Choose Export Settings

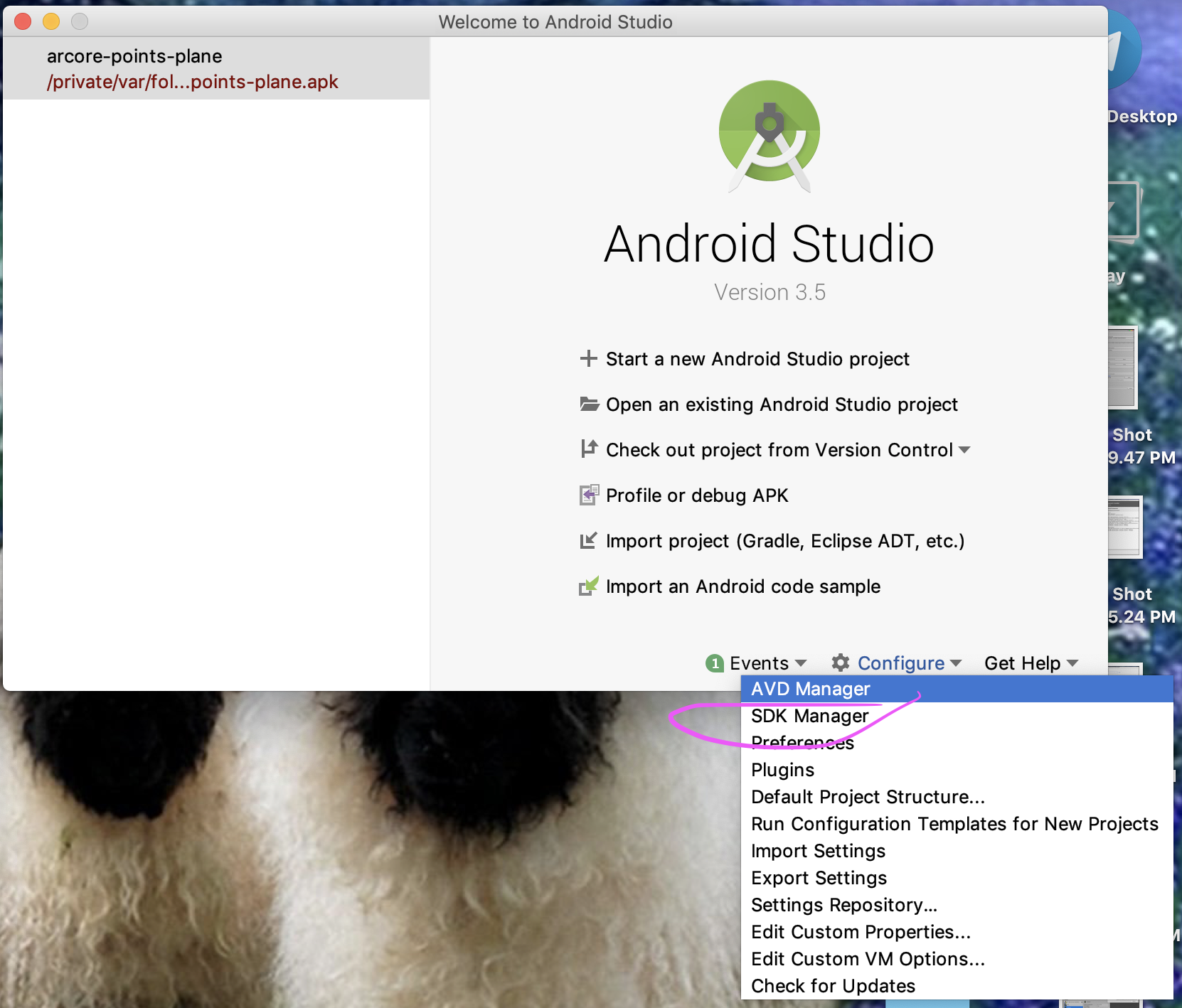pyautogui.click(x=957, y=878)
